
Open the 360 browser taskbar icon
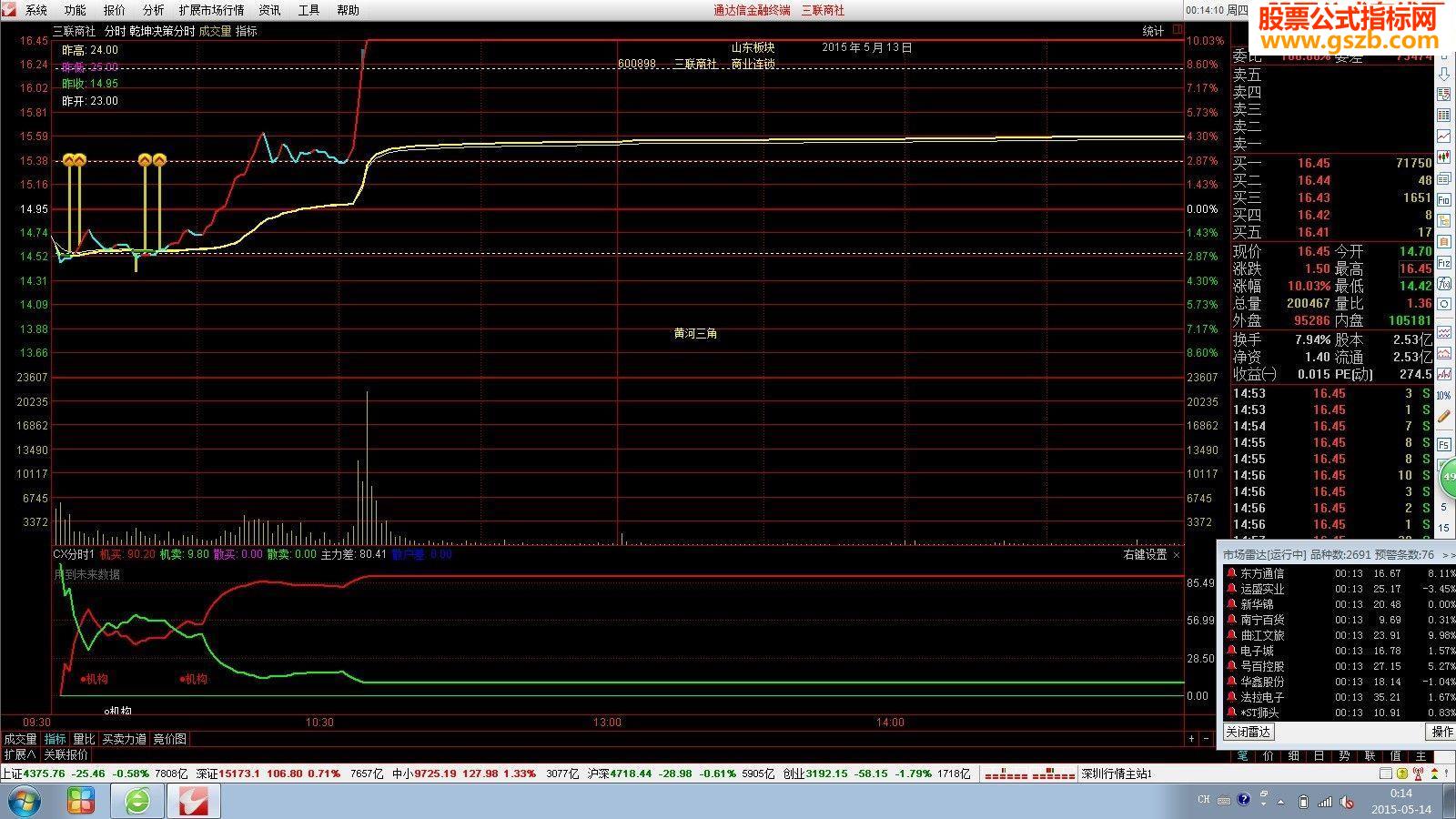pos(137,801)
